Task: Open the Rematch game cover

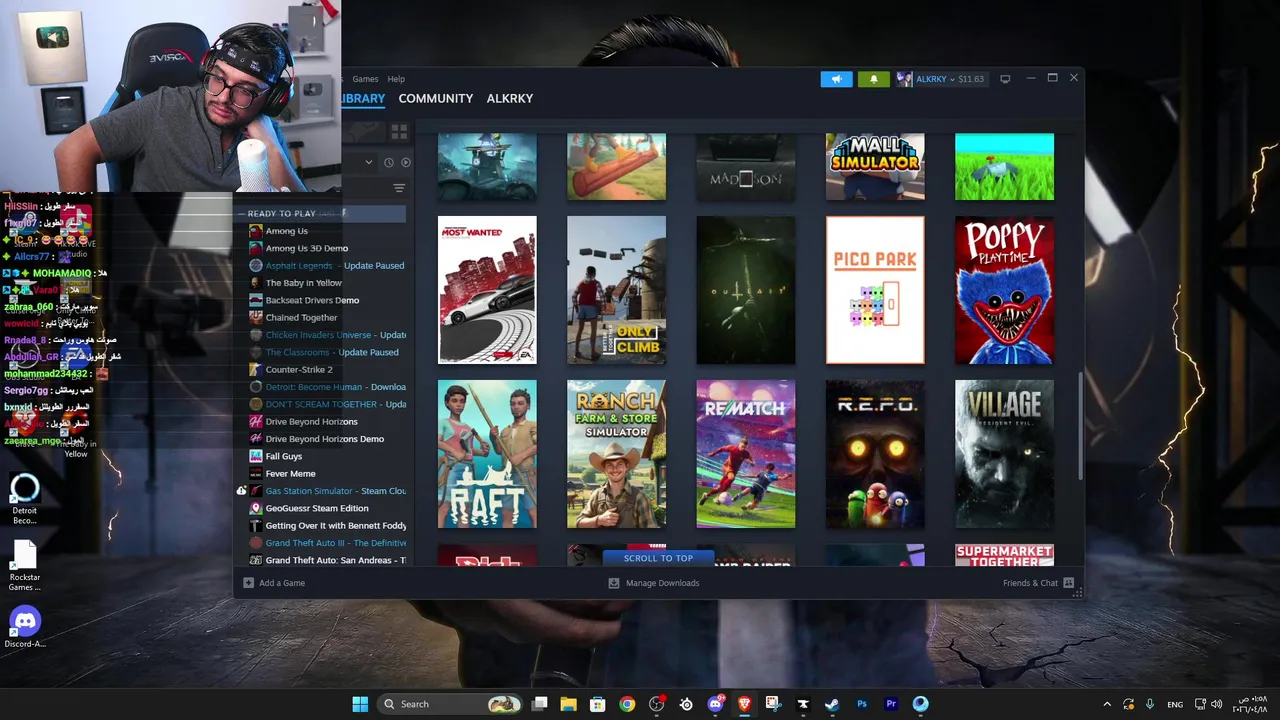Action: [x=746, y=454]
